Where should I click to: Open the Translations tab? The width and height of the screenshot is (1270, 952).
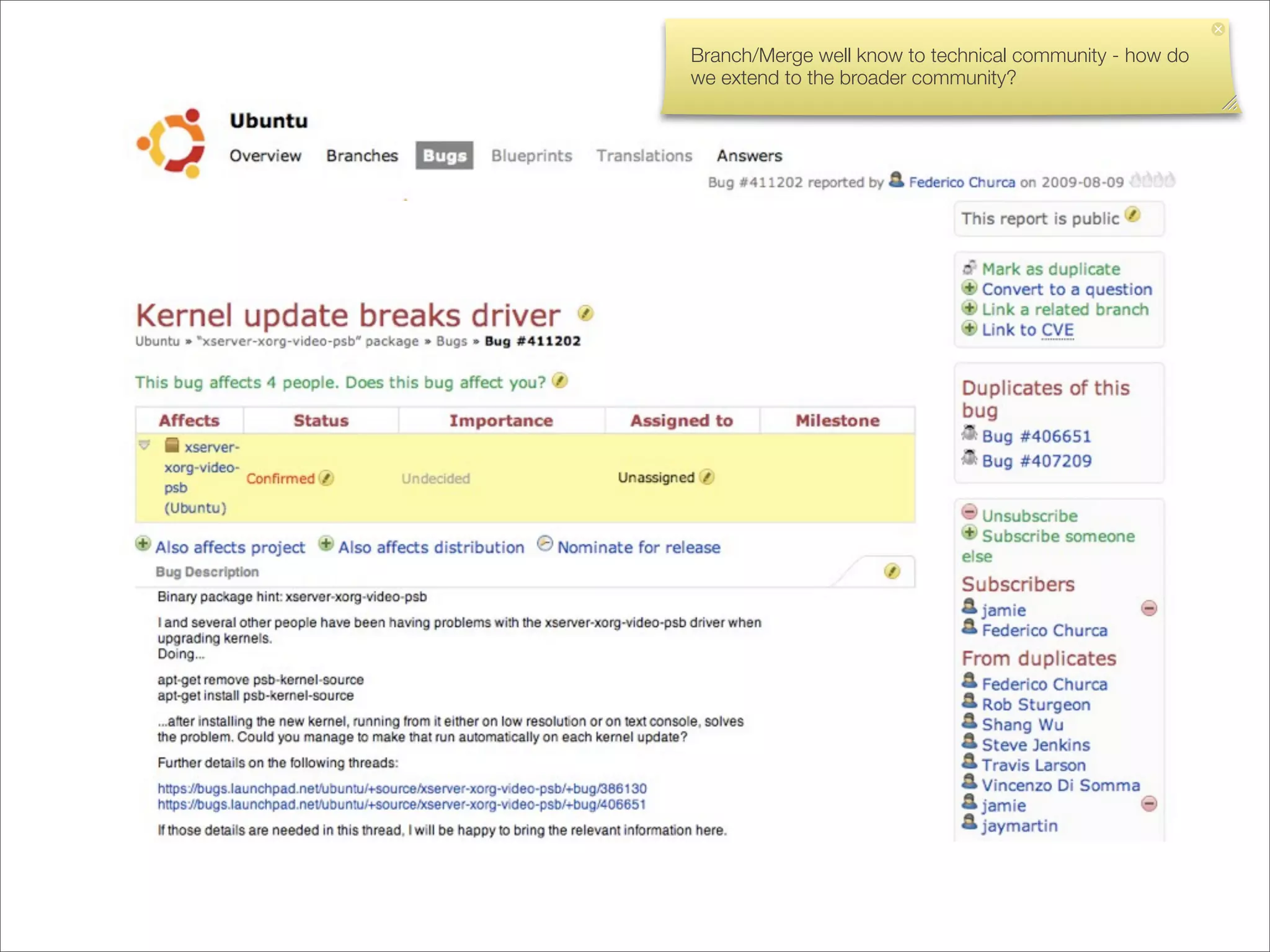(644, 156)
